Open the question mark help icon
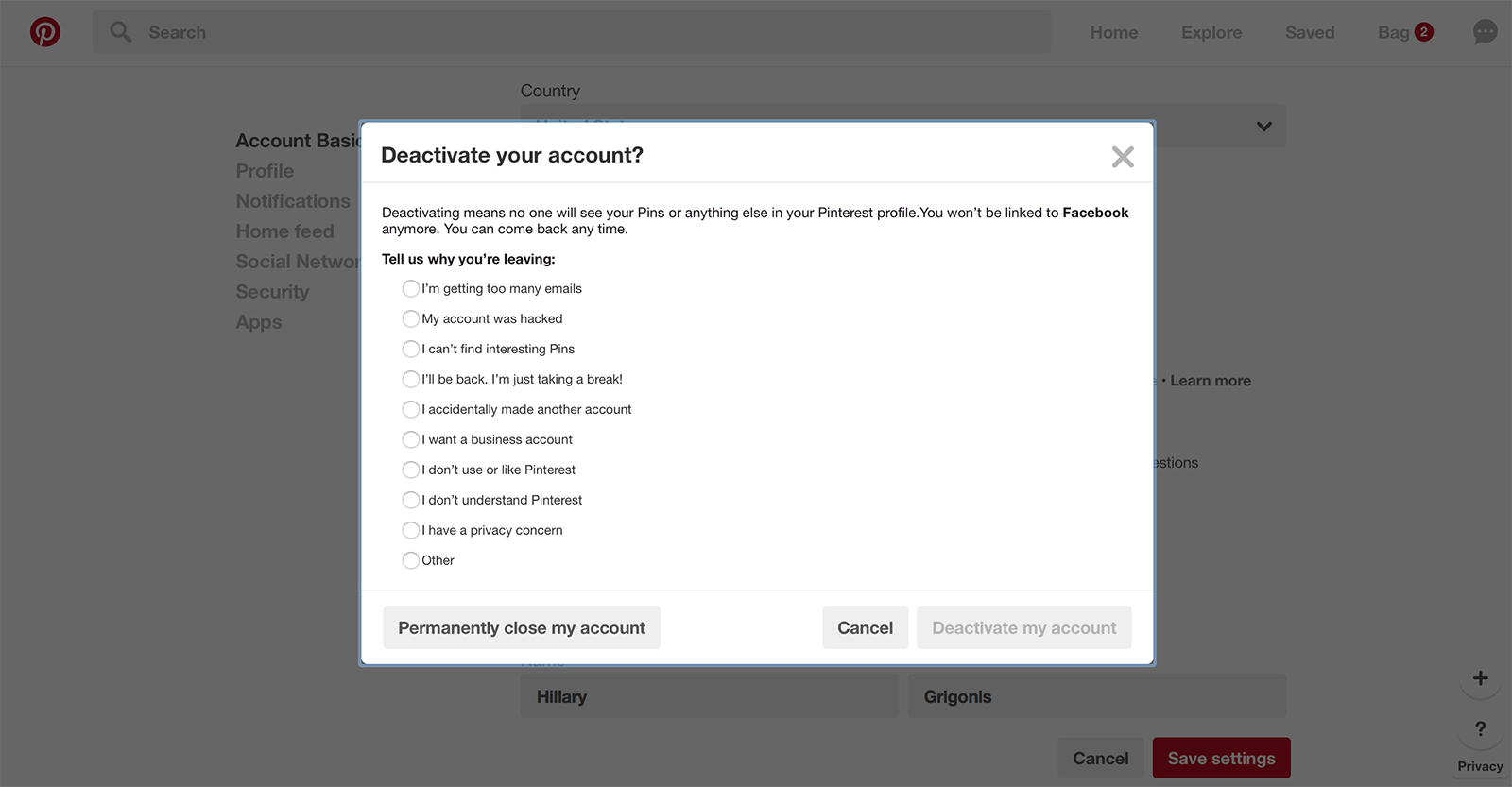The width and height of the screenshot is (1512, 787). 1481,729
